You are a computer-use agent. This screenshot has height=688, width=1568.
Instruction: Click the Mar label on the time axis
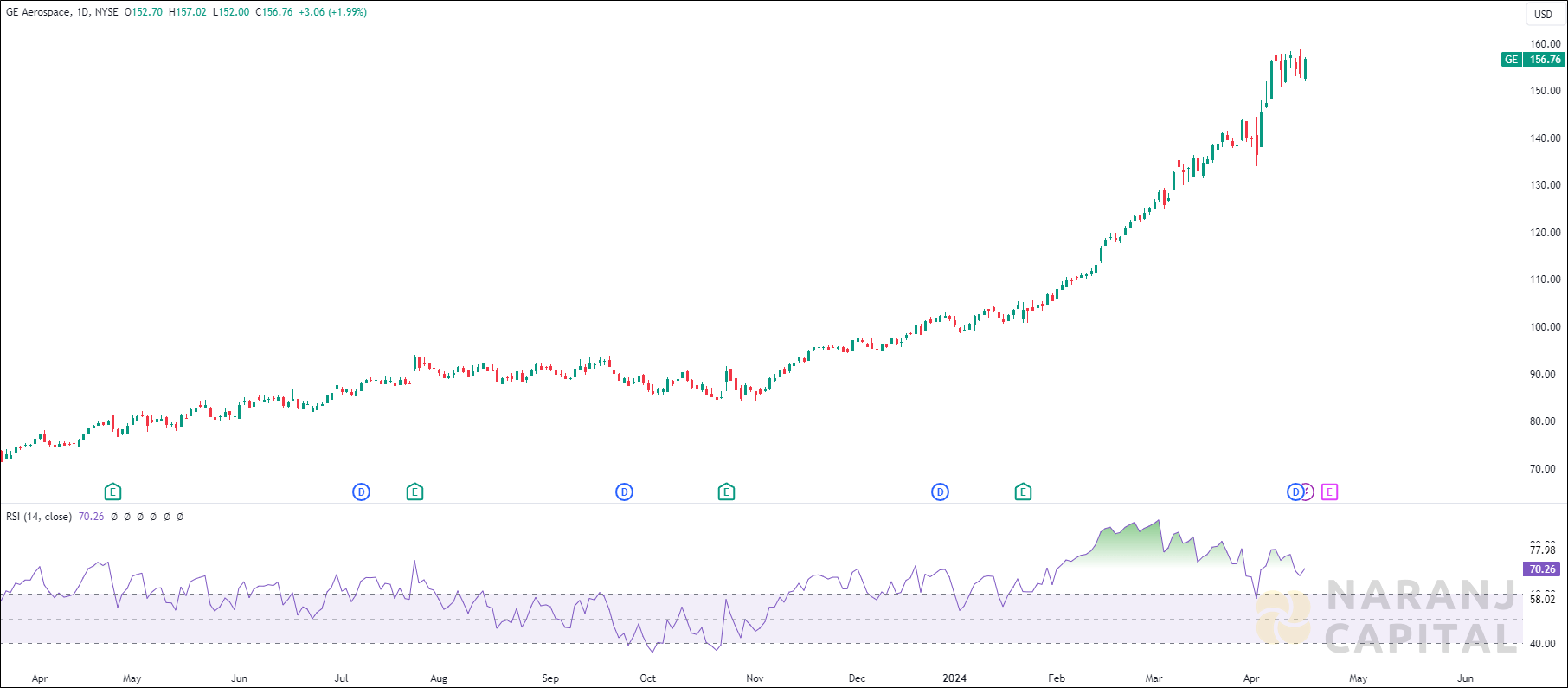(1154, 678)
